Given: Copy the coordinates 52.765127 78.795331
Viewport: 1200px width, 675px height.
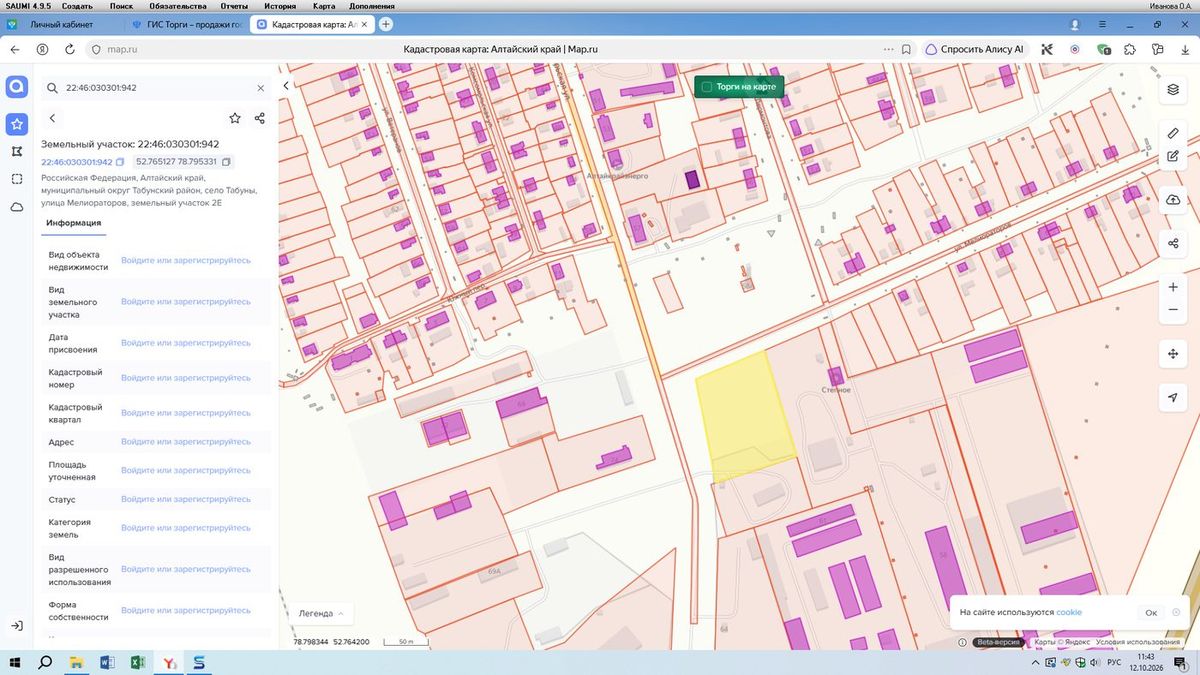Looking at the screenshot, I should (x=226, y=162).
